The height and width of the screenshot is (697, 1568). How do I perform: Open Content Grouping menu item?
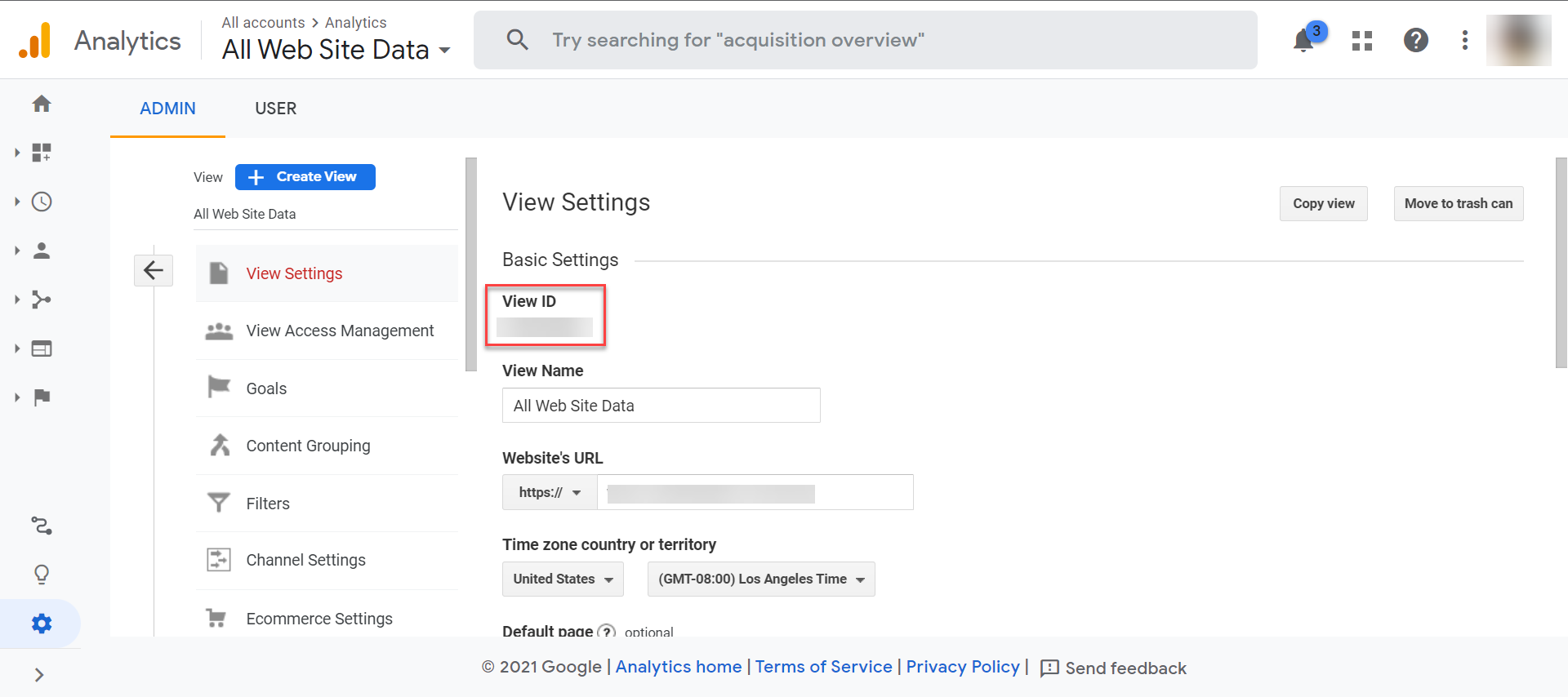[327, 446]
